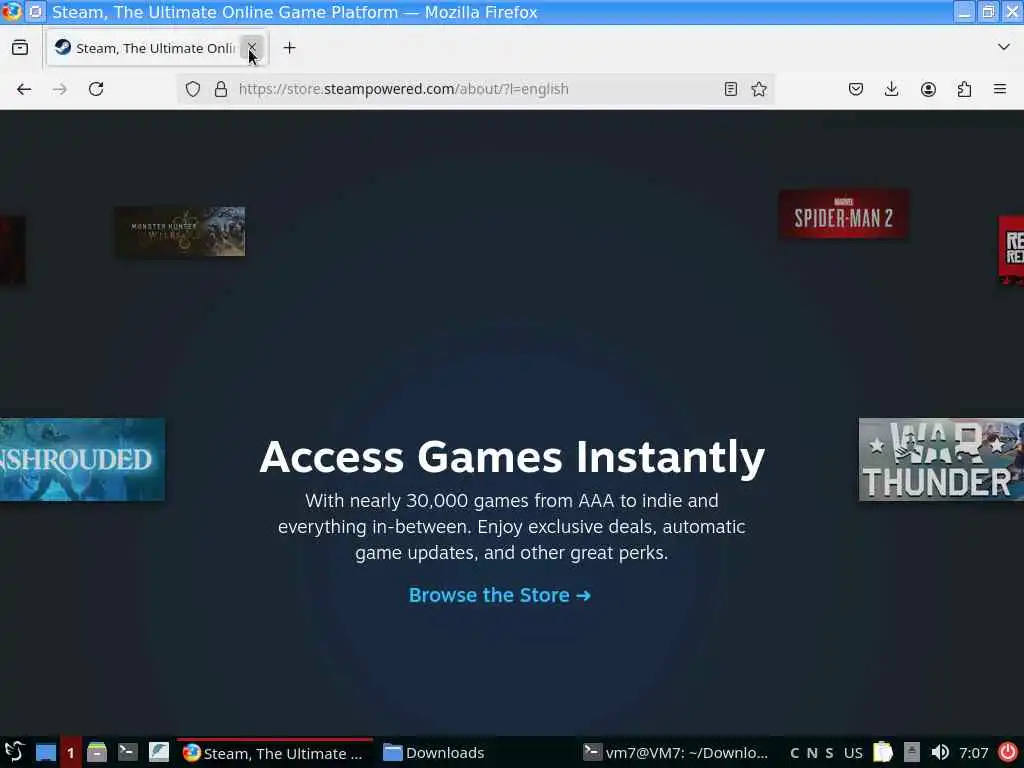Open the file manager taskbar launcher
Viewport: 1024px width, 768px height.
point(97,752)
